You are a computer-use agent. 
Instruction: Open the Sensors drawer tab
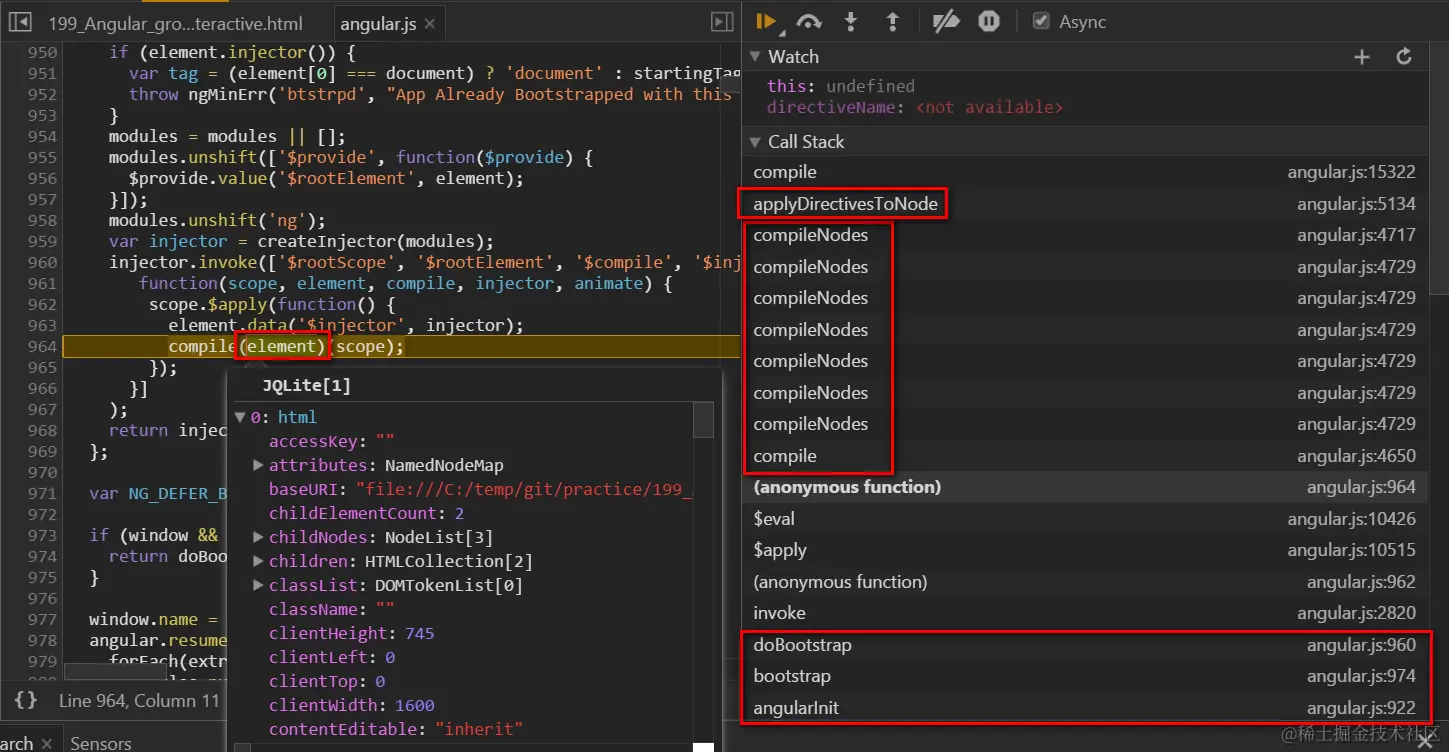tap(101, 743)
